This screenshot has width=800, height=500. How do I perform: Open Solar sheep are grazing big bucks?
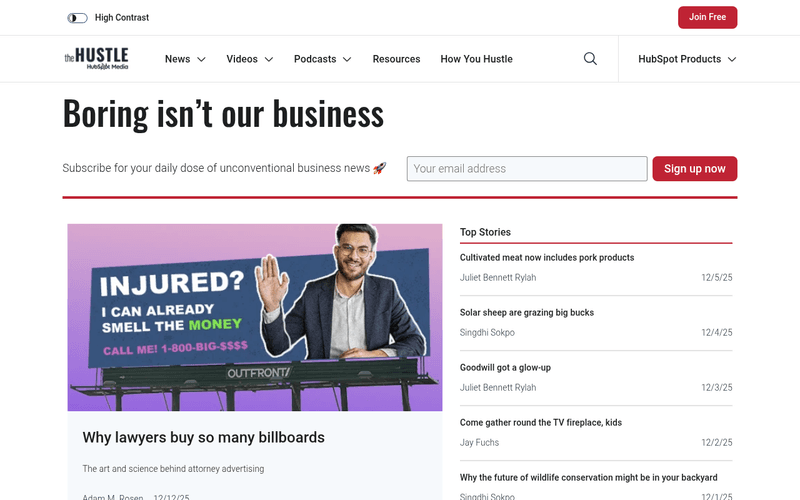tap(527, 313)
